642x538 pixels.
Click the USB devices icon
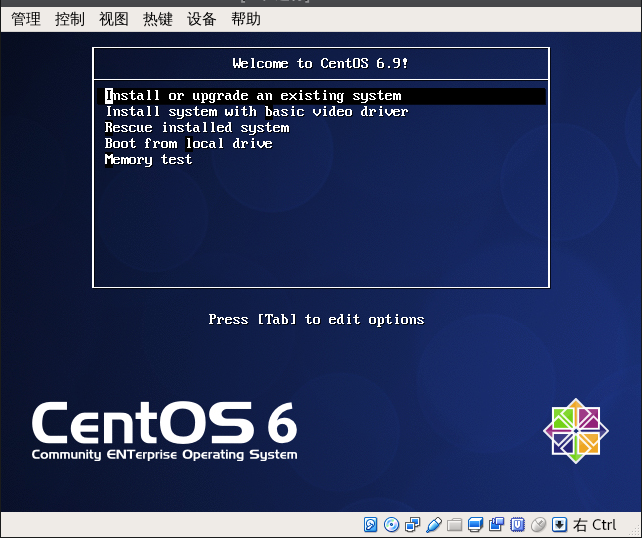tap(433, 524)
